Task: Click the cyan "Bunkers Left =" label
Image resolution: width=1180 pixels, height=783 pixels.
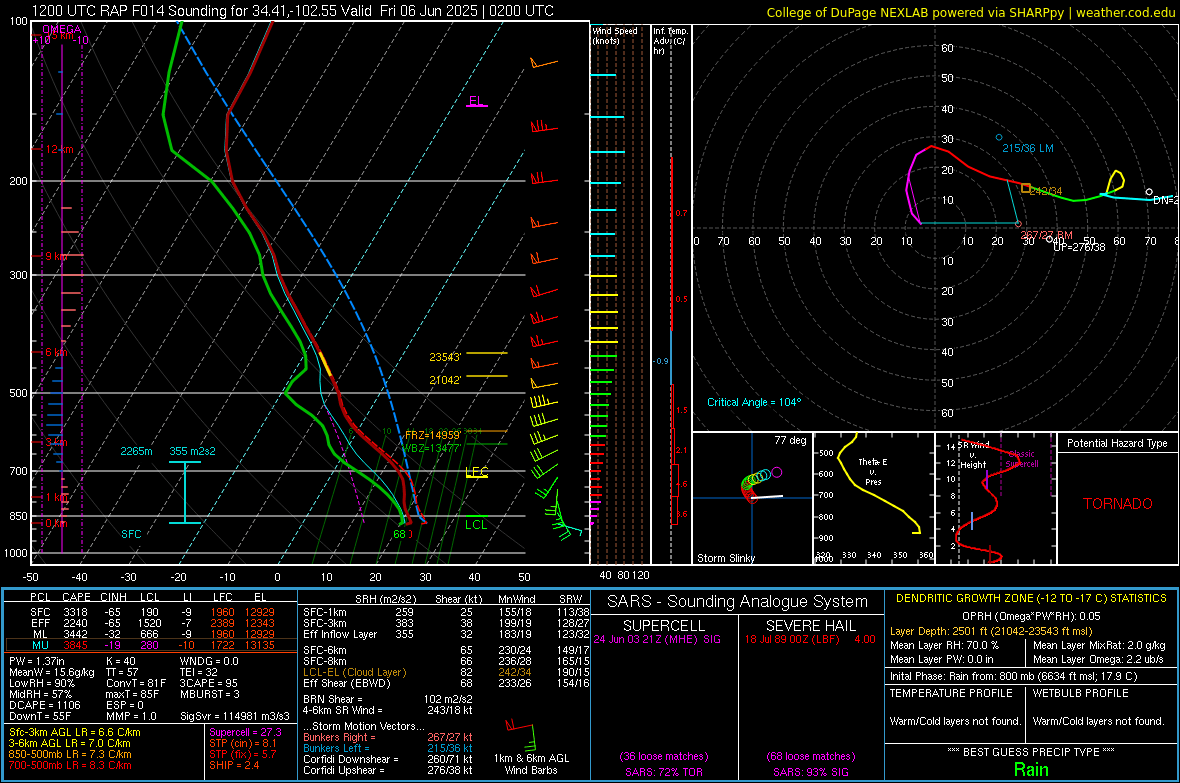Action: coord(336,748)
